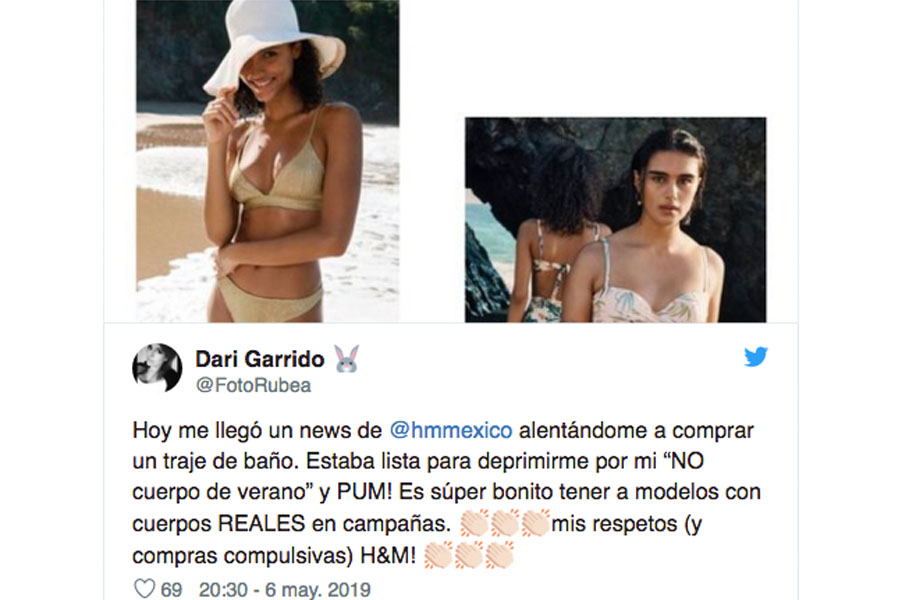900x600 pixels.
Task: Open the photo of two models by the rocks
Action: point(615,219)
